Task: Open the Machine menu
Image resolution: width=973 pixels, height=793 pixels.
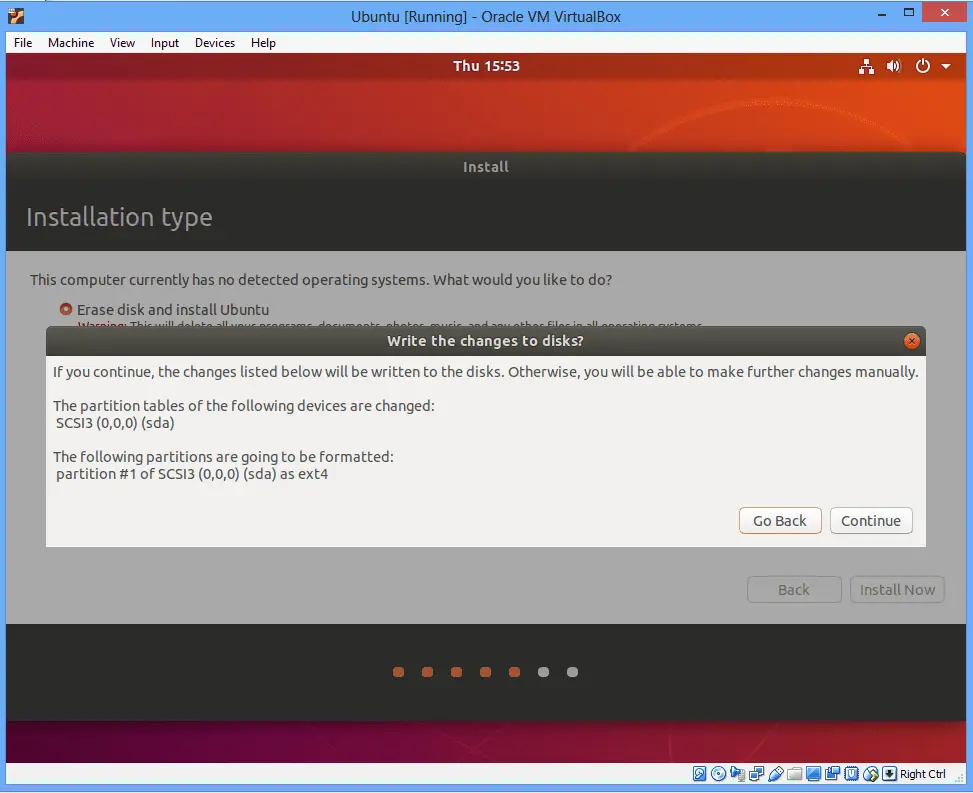Action: (71, 43)
